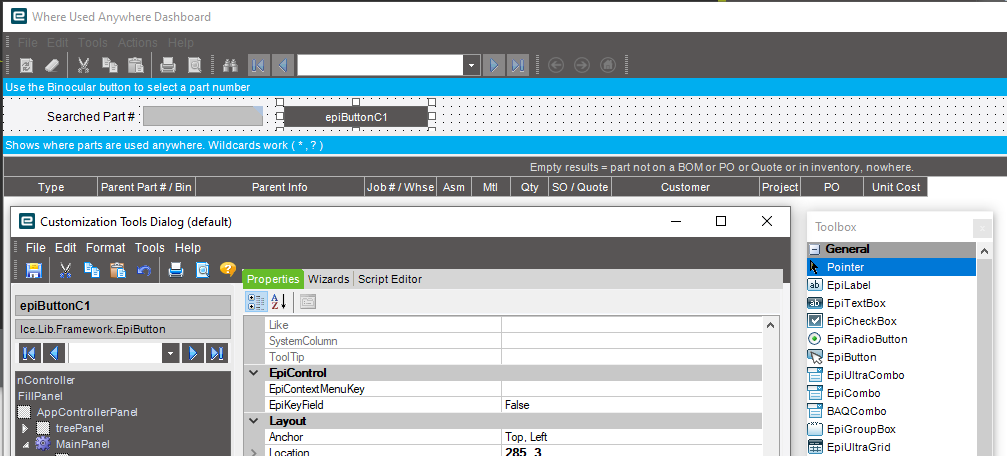Select the Properties tab
Image resolution: width=1007 pixels, height=456 pixels.
tap(273, 279)
